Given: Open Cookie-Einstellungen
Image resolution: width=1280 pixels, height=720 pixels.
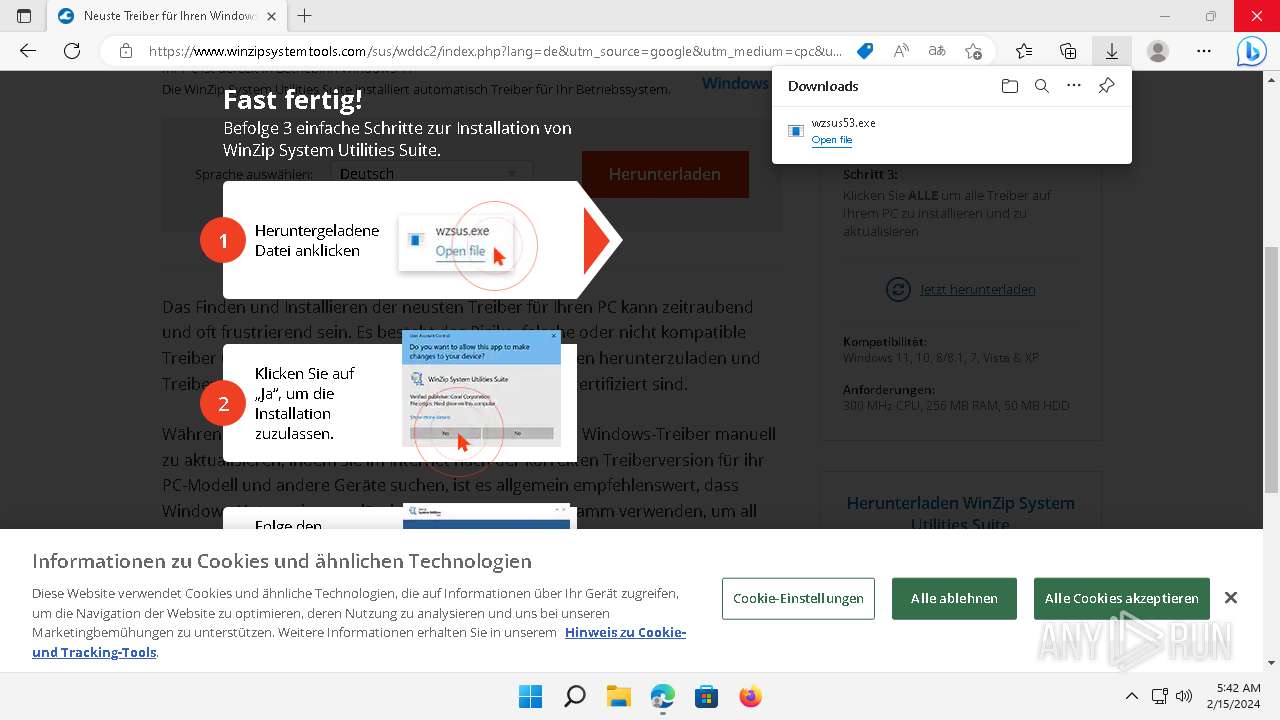Looking at the screenshot, I should click(x=798, y=598).
